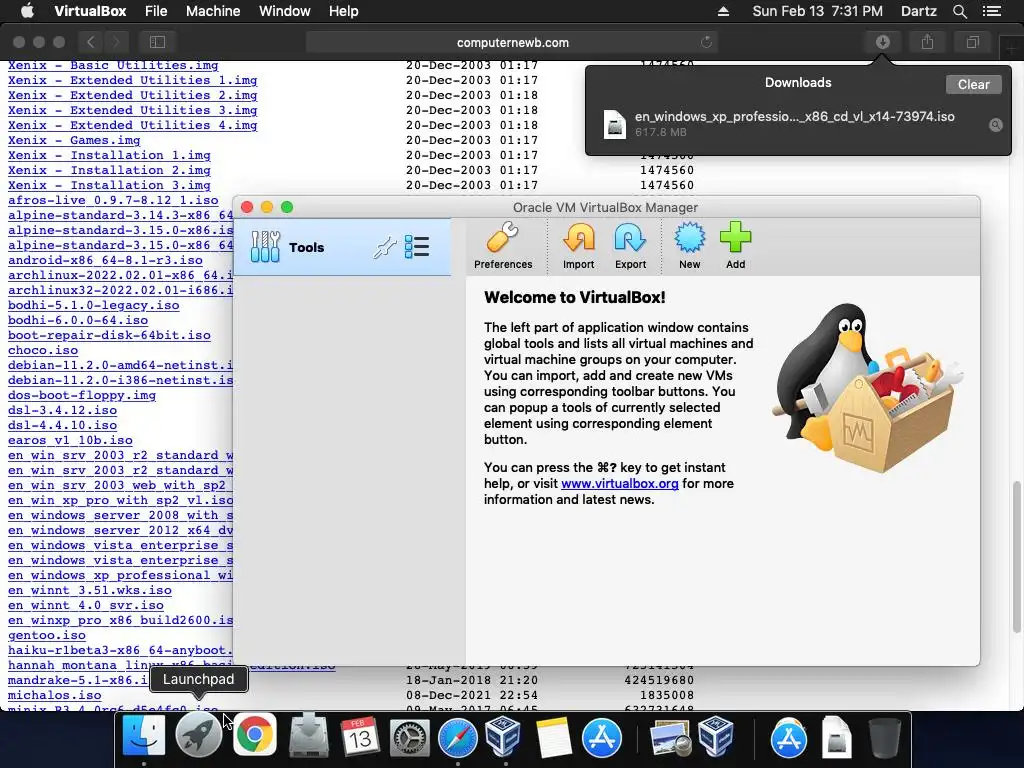Launch Google Chrome from the Dock

click(255, 736)
